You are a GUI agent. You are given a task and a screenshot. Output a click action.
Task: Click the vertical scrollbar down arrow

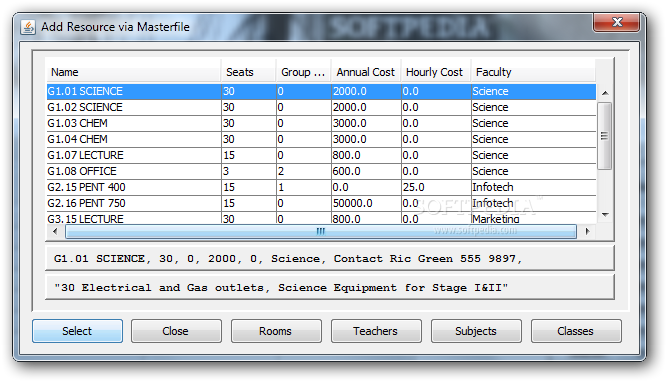click(x=605, y=215)
